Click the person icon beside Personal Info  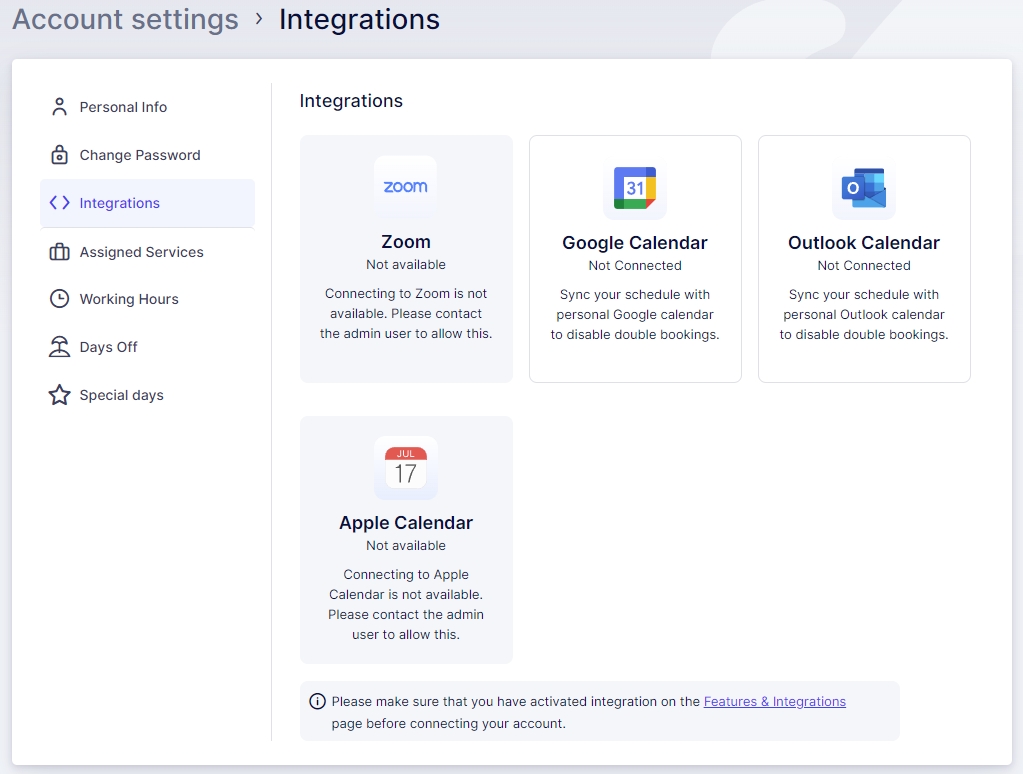(59, 107)
